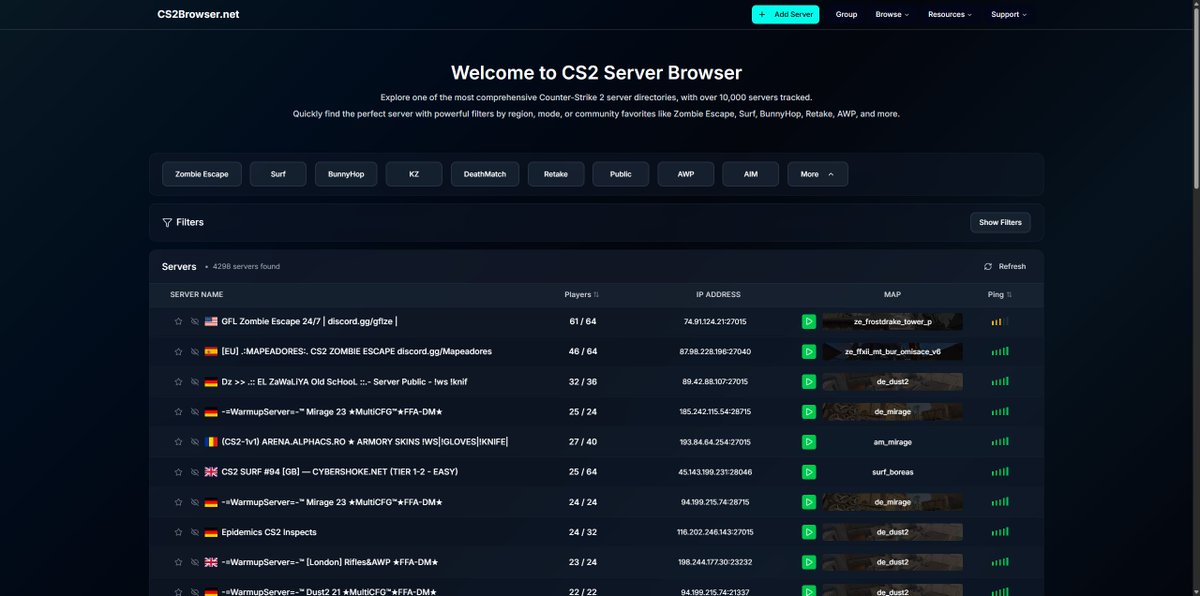Connect to ARENA.ALPHACS.RO via play icon
The image size is (1200, 596).
point(809,442)
